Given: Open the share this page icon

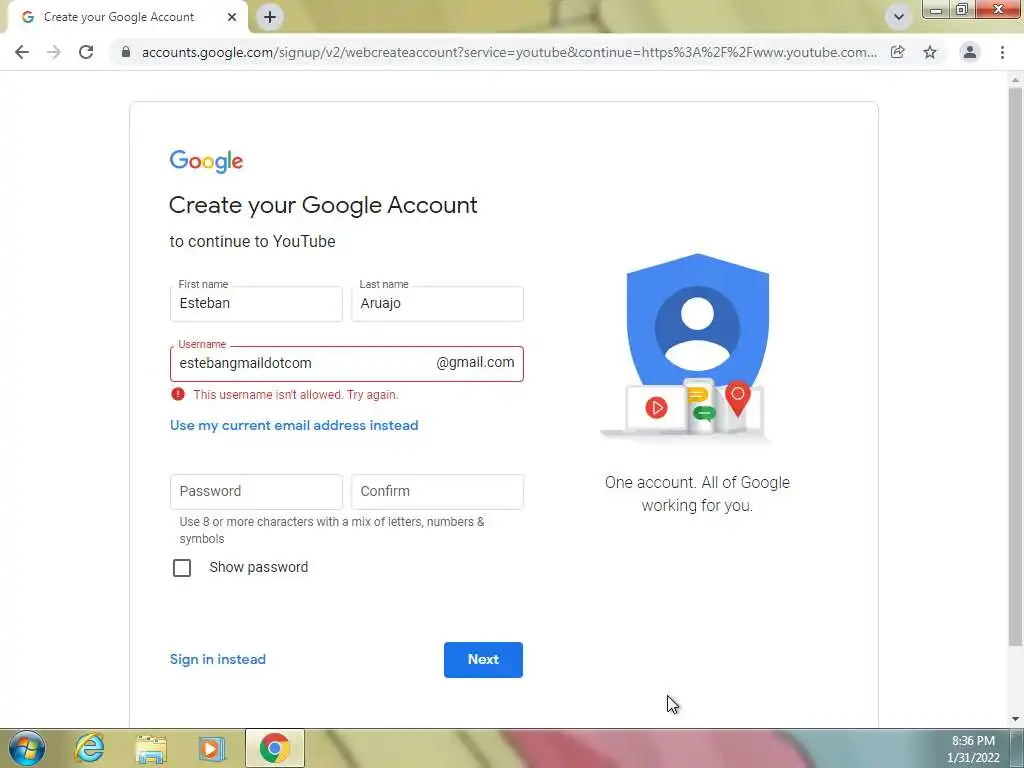Looking at the screenshot, I should [x=898, y=52].
